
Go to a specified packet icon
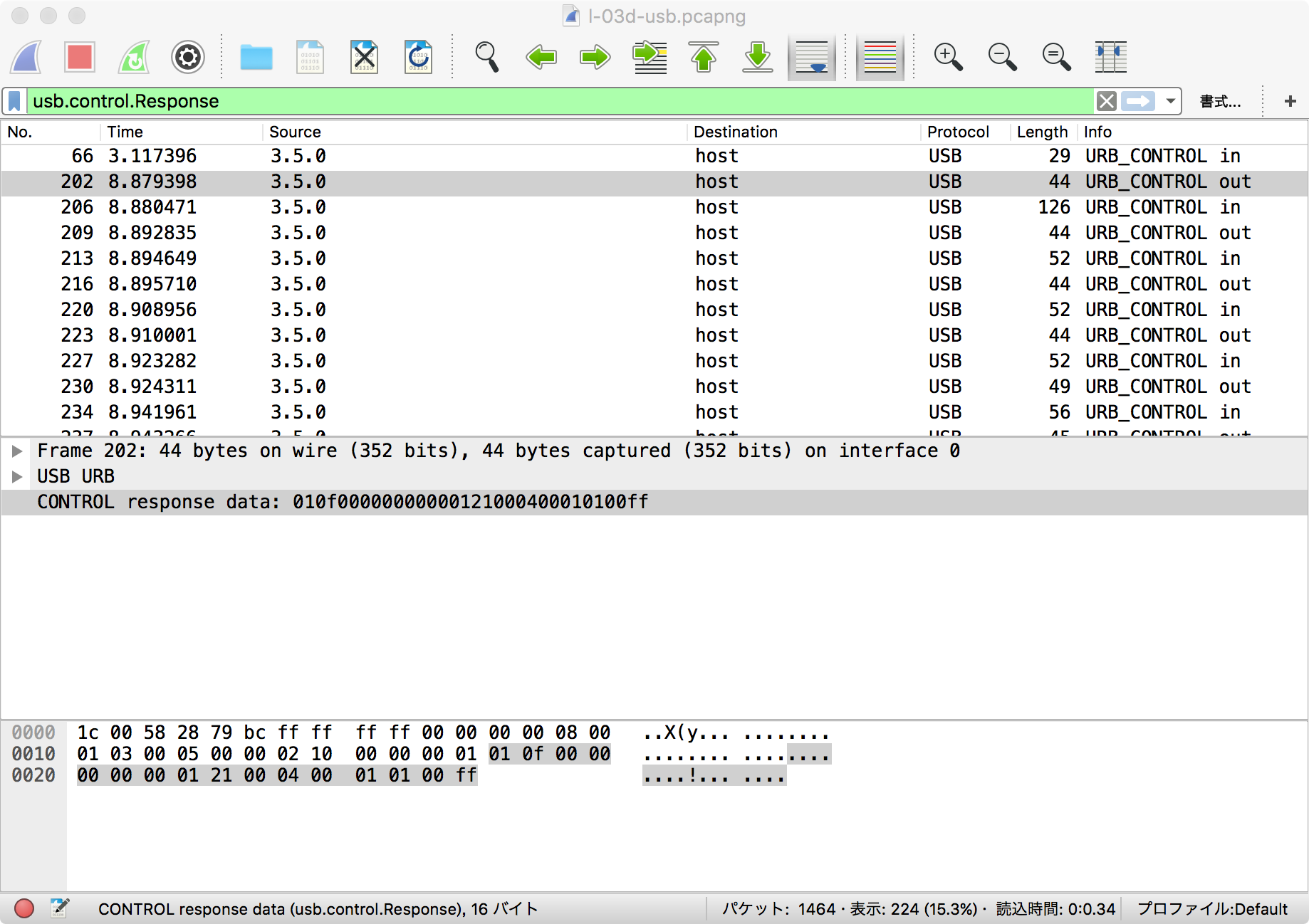(650, 57)
